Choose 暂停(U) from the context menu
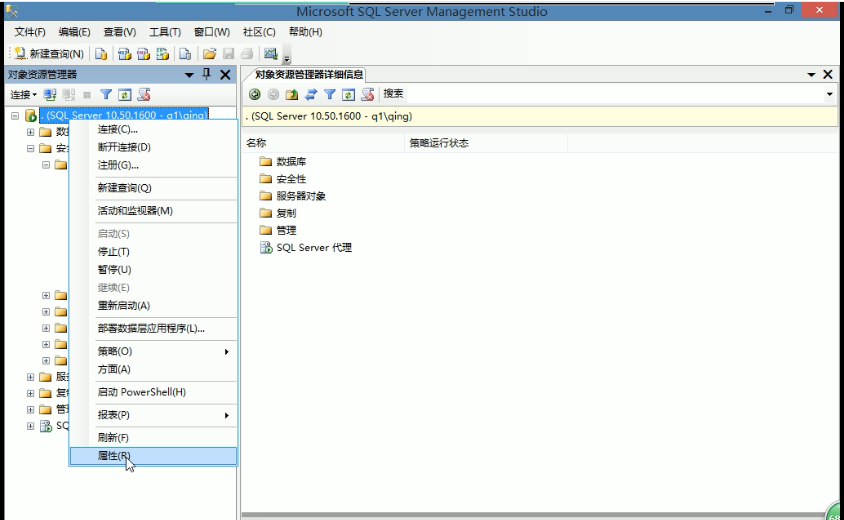 [153, 270]
